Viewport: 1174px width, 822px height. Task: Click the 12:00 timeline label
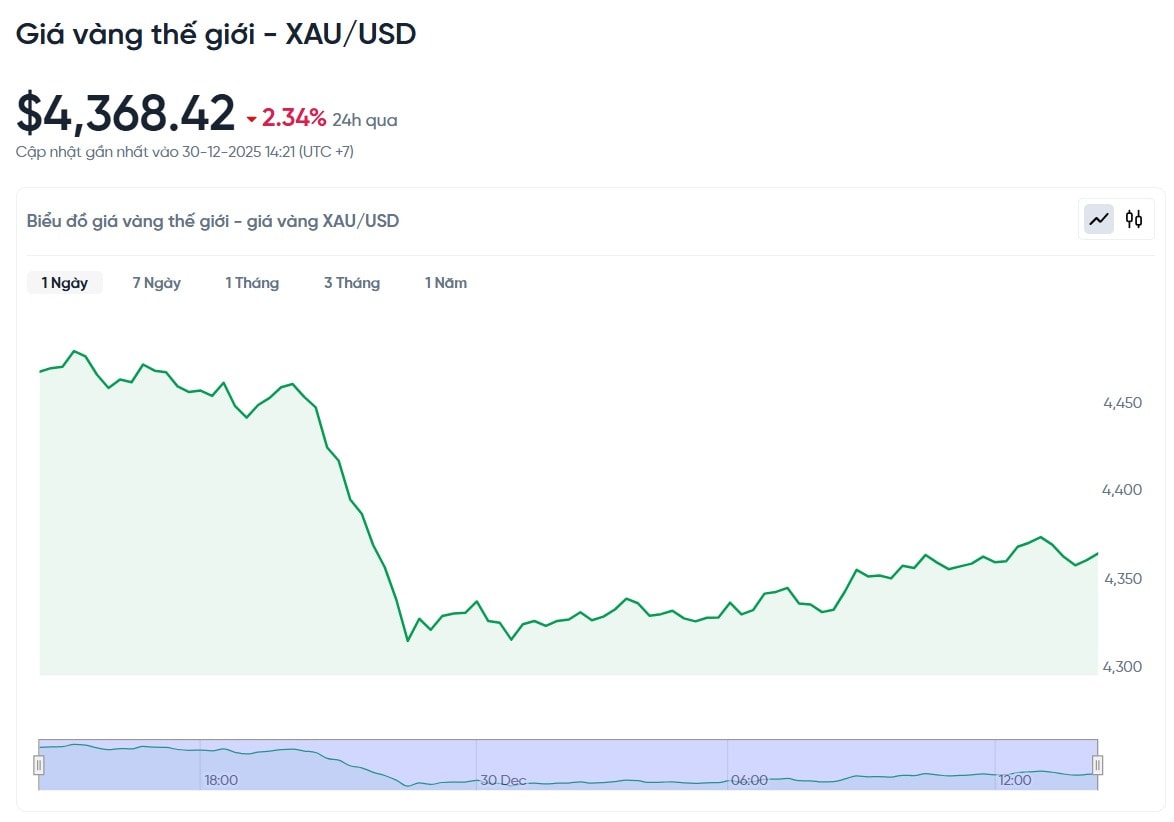coord(1016,780)
